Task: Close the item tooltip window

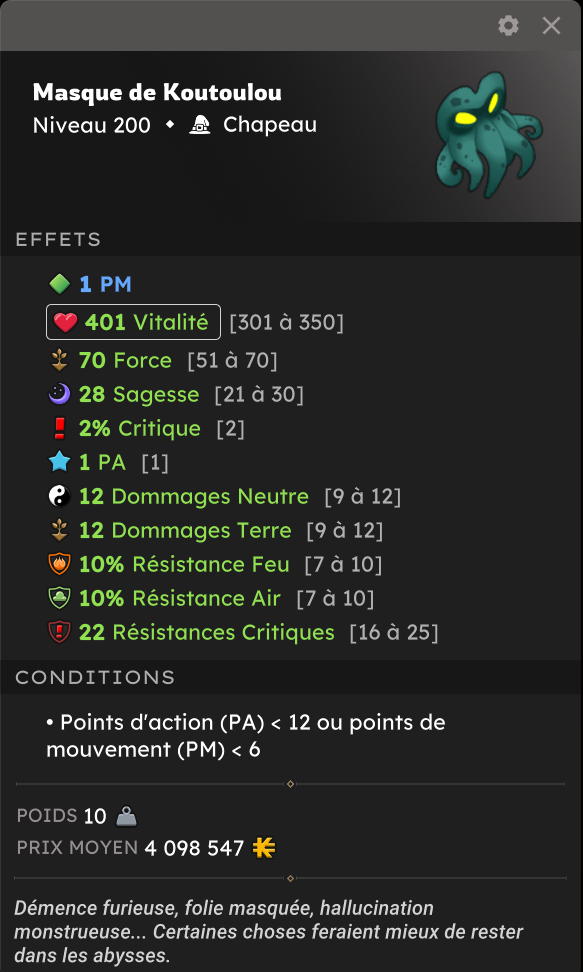Action: coord(551,25)
